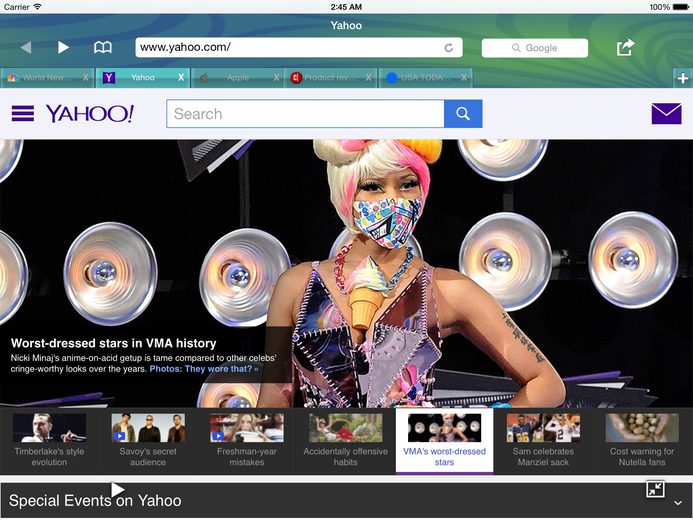Click the shrink-to-window icon above the events bar
This screenshot has width=693, height=520.
click(655, 489)
